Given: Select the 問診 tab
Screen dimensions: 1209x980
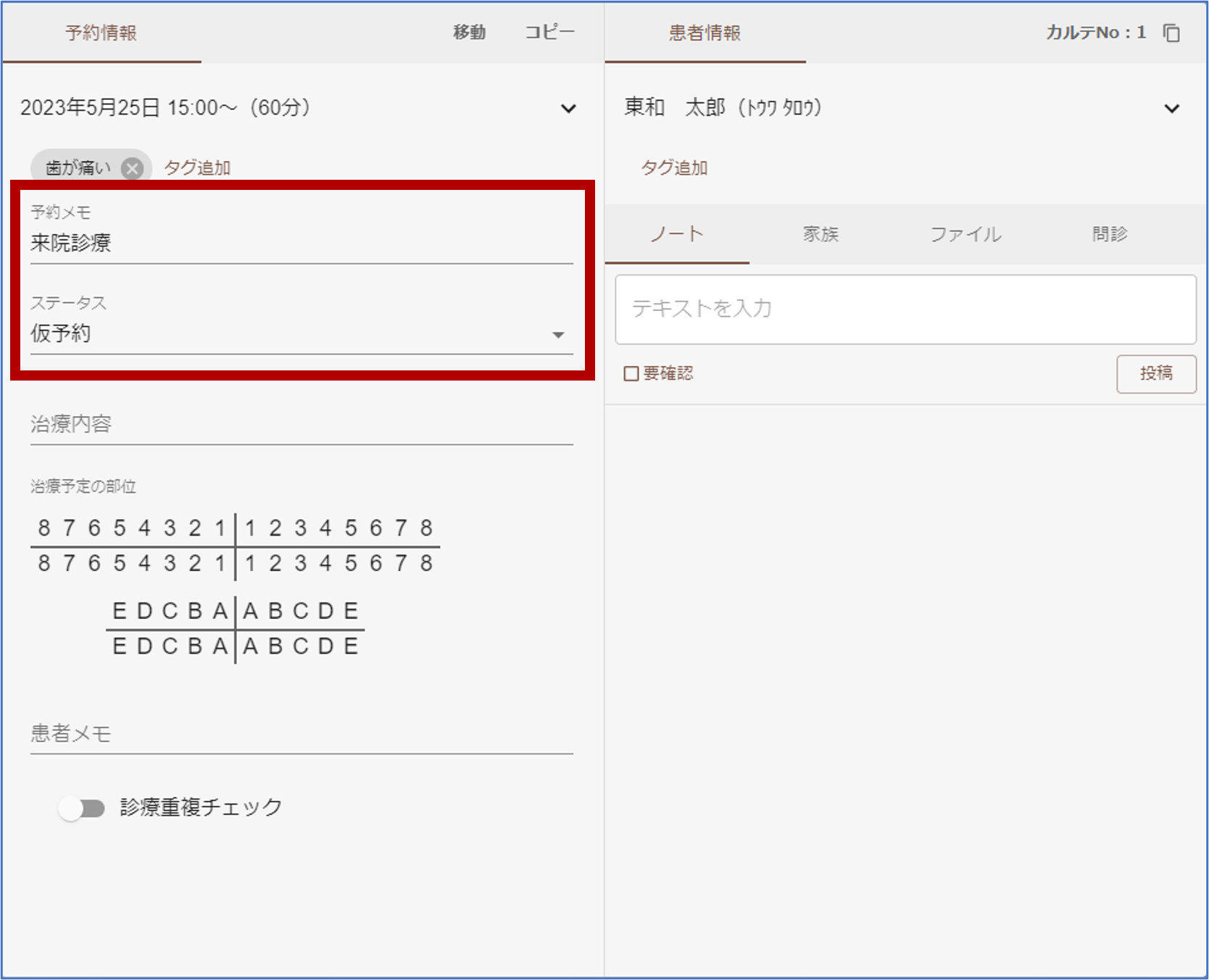Looking at the screenshot, I should [1110, 234].
